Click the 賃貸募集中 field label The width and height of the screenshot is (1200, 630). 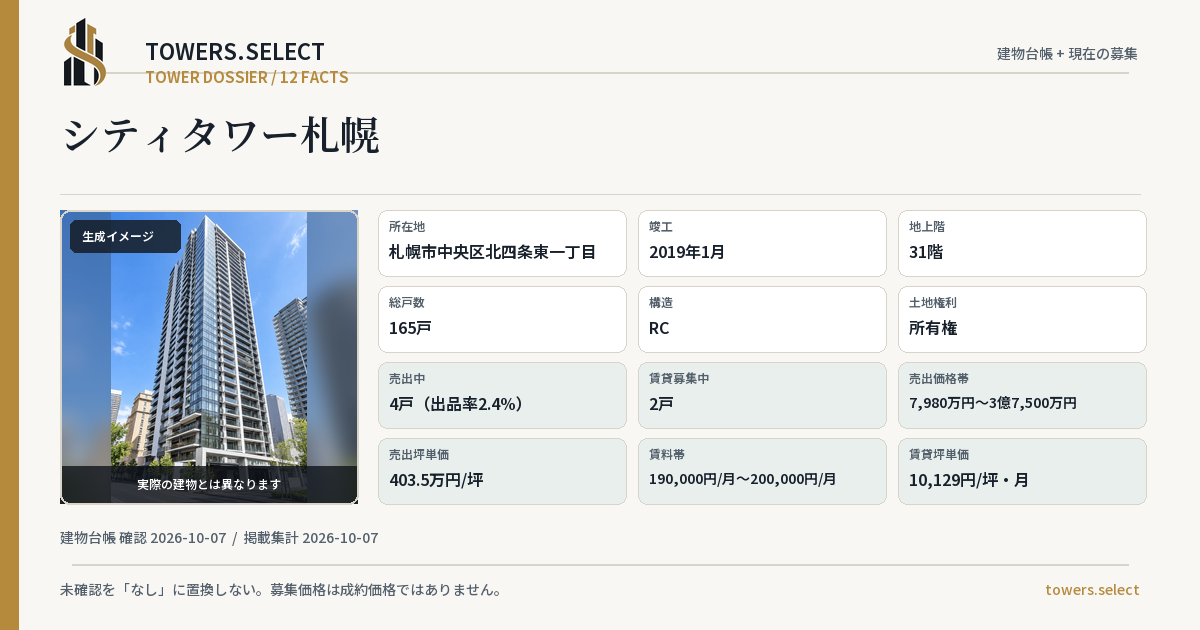click(679, 379)
